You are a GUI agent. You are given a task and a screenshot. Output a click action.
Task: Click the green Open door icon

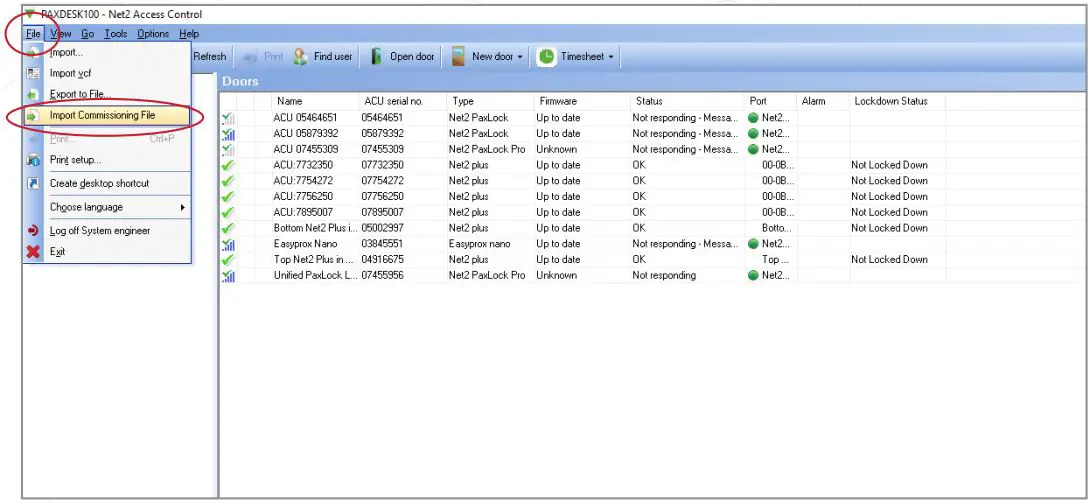tap(377, 57)
